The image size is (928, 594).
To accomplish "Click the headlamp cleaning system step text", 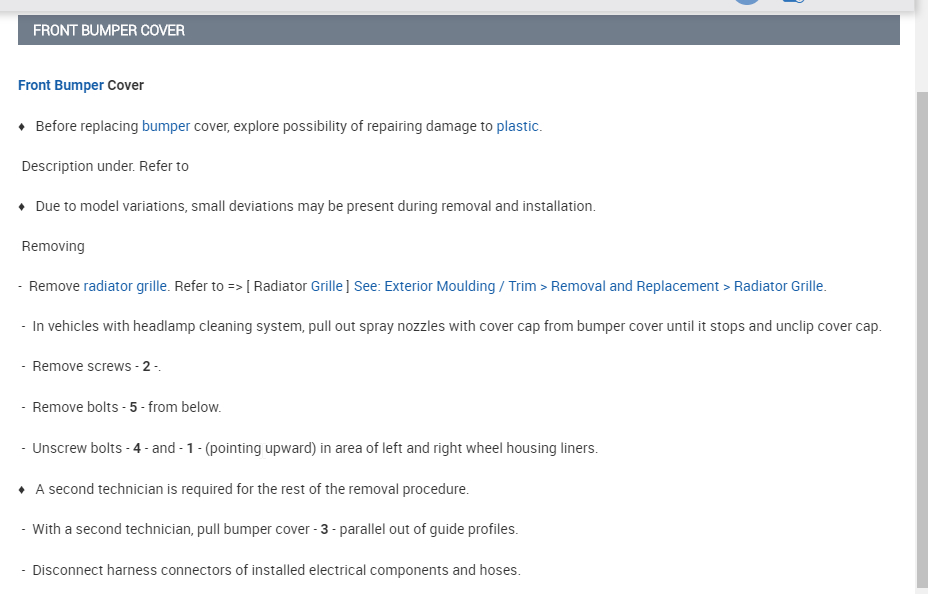I will 456,326.
